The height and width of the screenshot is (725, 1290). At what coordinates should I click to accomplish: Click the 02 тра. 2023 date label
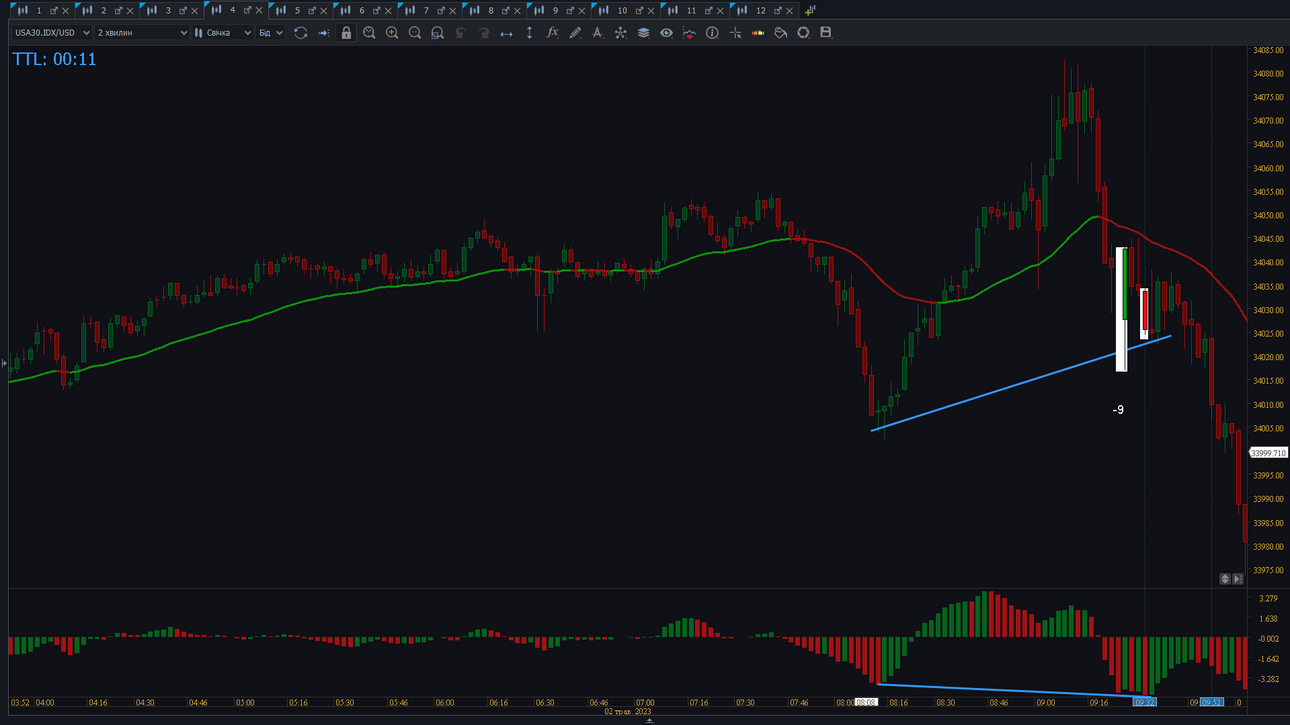628,712
